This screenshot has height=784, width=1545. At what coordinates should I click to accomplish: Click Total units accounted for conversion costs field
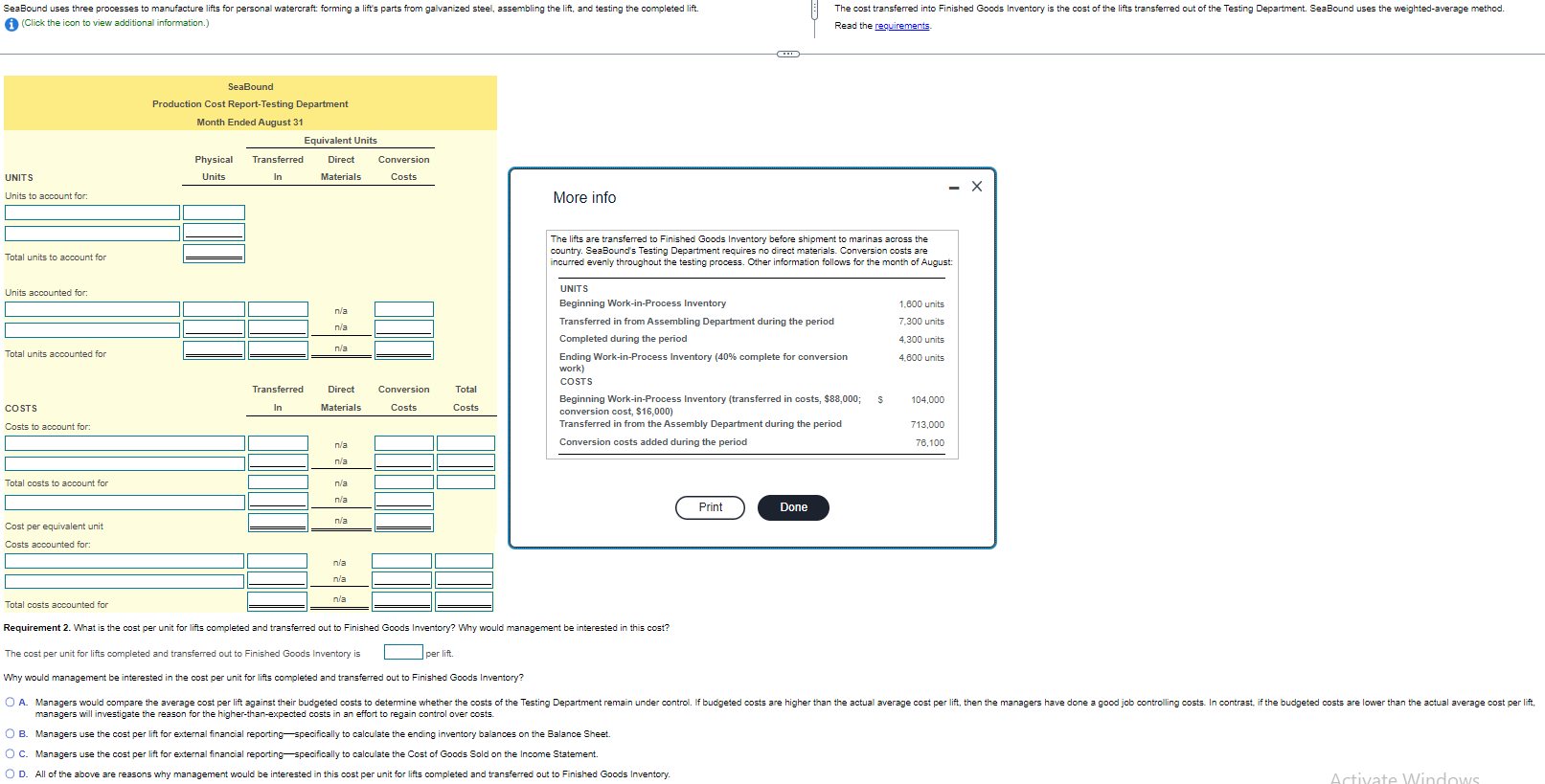click(404, 350)
